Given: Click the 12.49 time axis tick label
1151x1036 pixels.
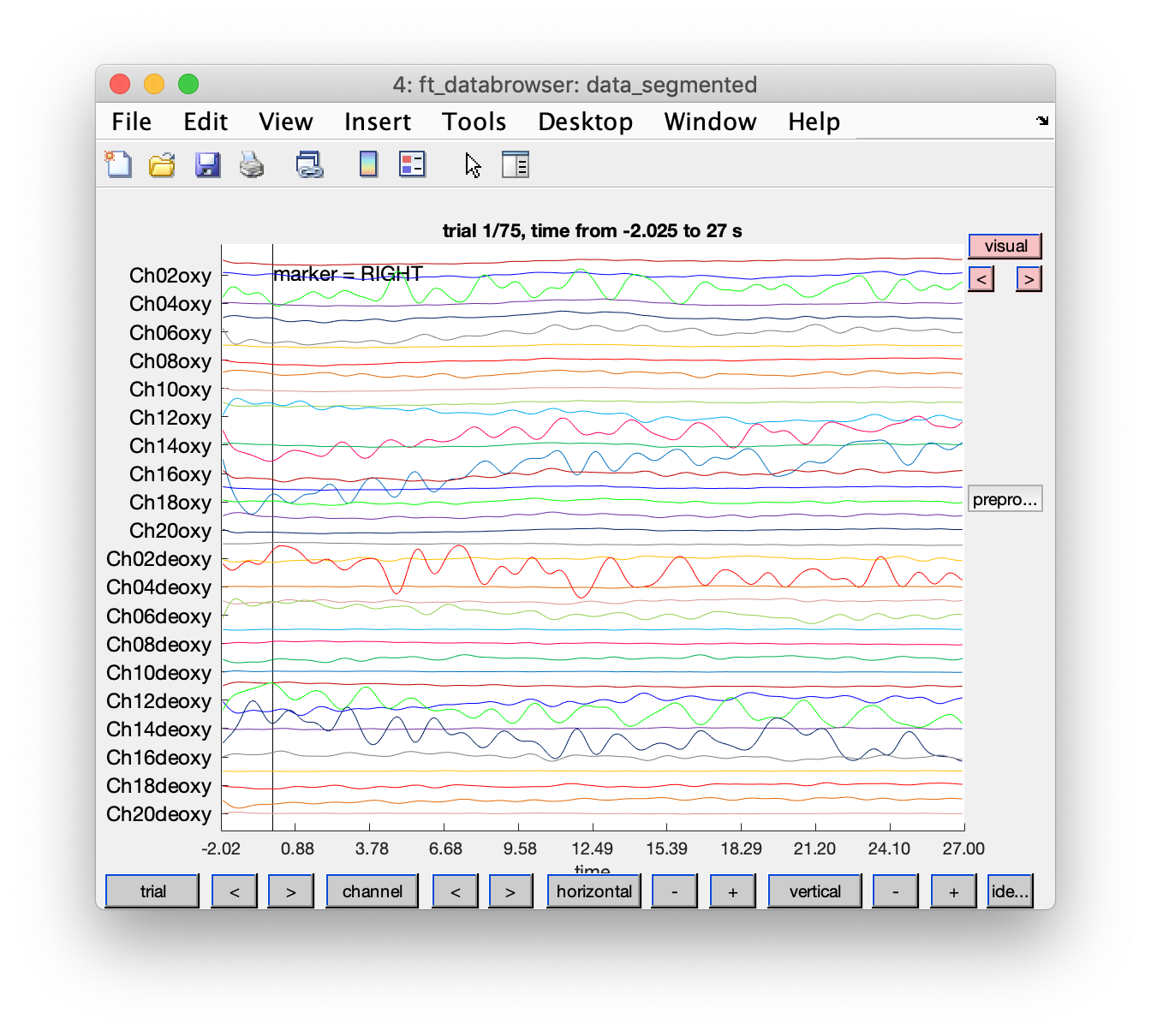Looking at the screenshot, I should point(593,848).
